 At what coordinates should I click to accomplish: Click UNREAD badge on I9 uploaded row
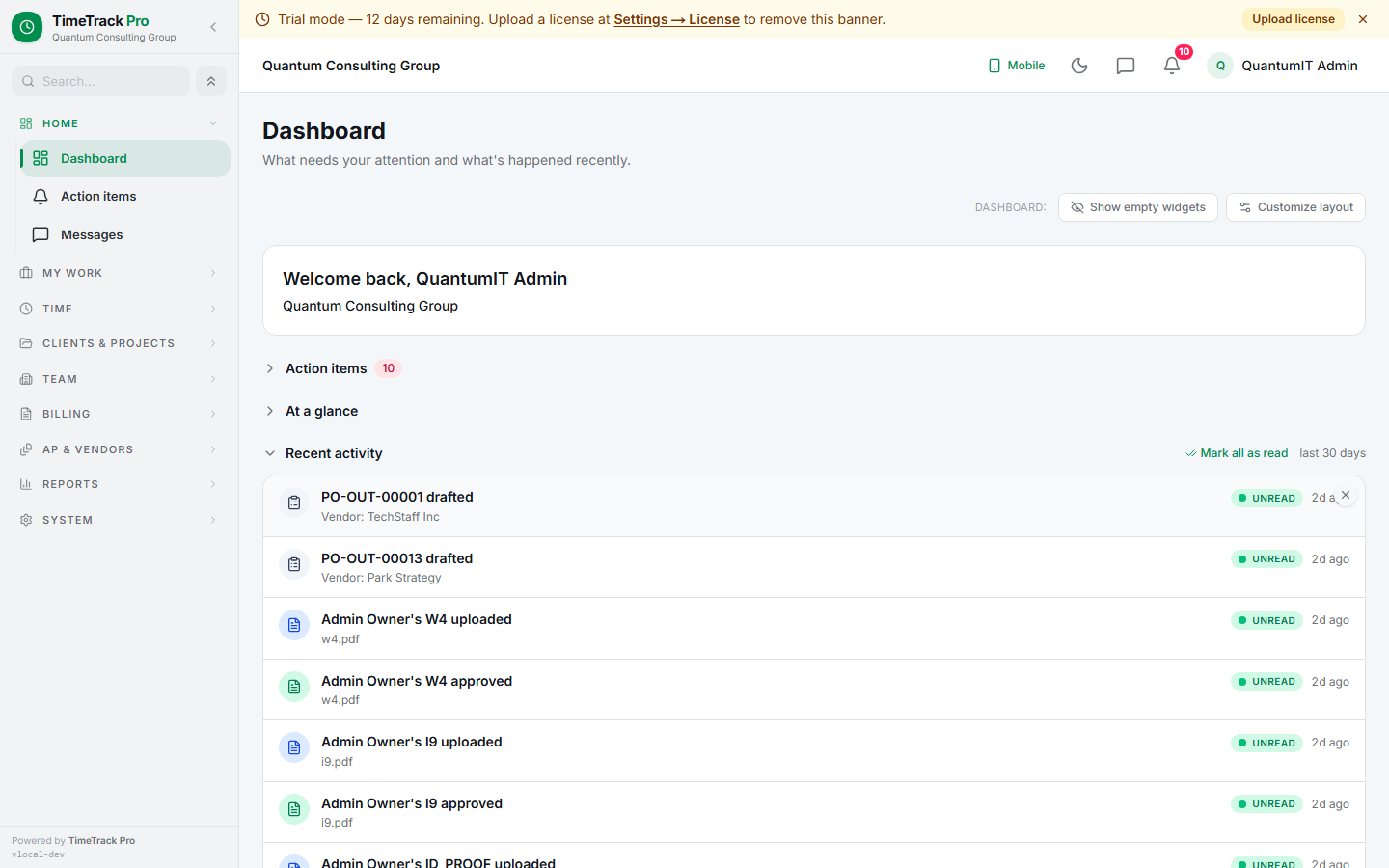(x=1266, y=743)
